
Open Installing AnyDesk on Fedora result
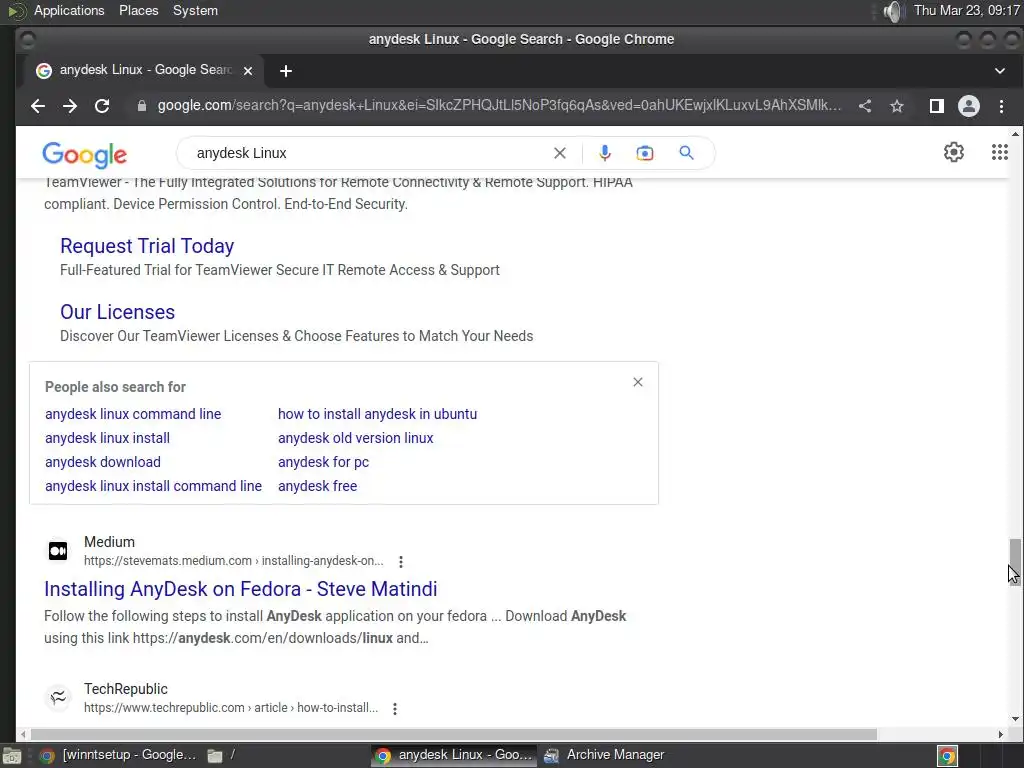[x=241, y=589]
